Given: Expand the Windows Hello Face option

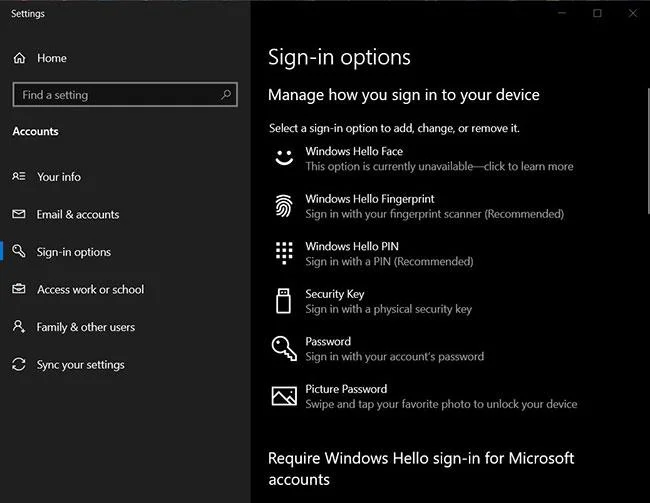Looking at the screenshot, I should click(423, 158).
